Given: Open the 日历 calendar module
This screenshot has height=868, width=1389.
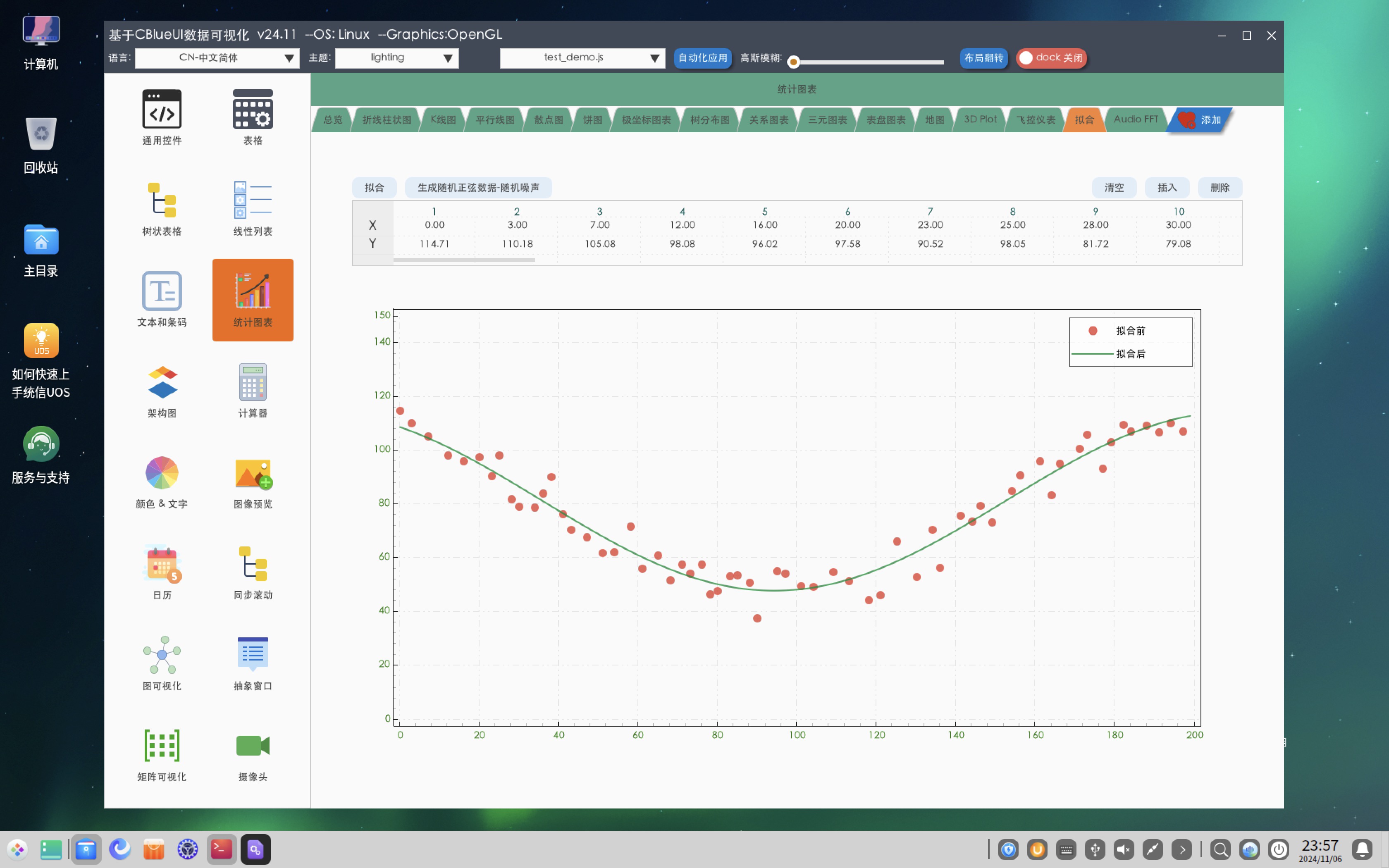Looking at the screenshot, I should click(161, 564).
